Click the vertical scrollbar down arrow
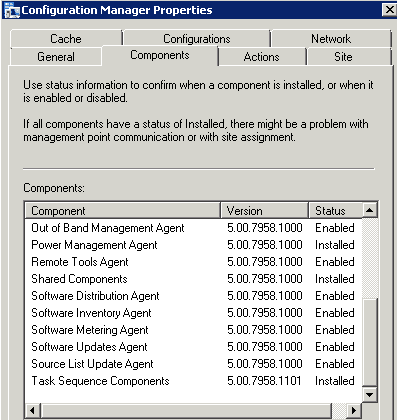397x420 pixels. [x=369, y=395]
